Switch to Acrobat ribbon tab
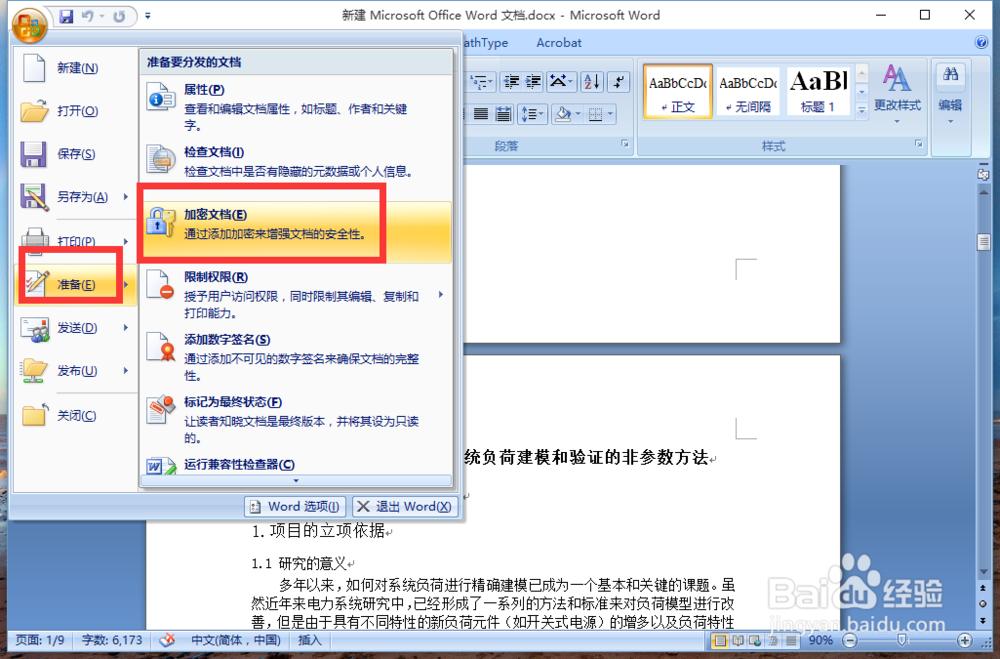Viewport: 1000px width, 659px height. tap(559, 43)
